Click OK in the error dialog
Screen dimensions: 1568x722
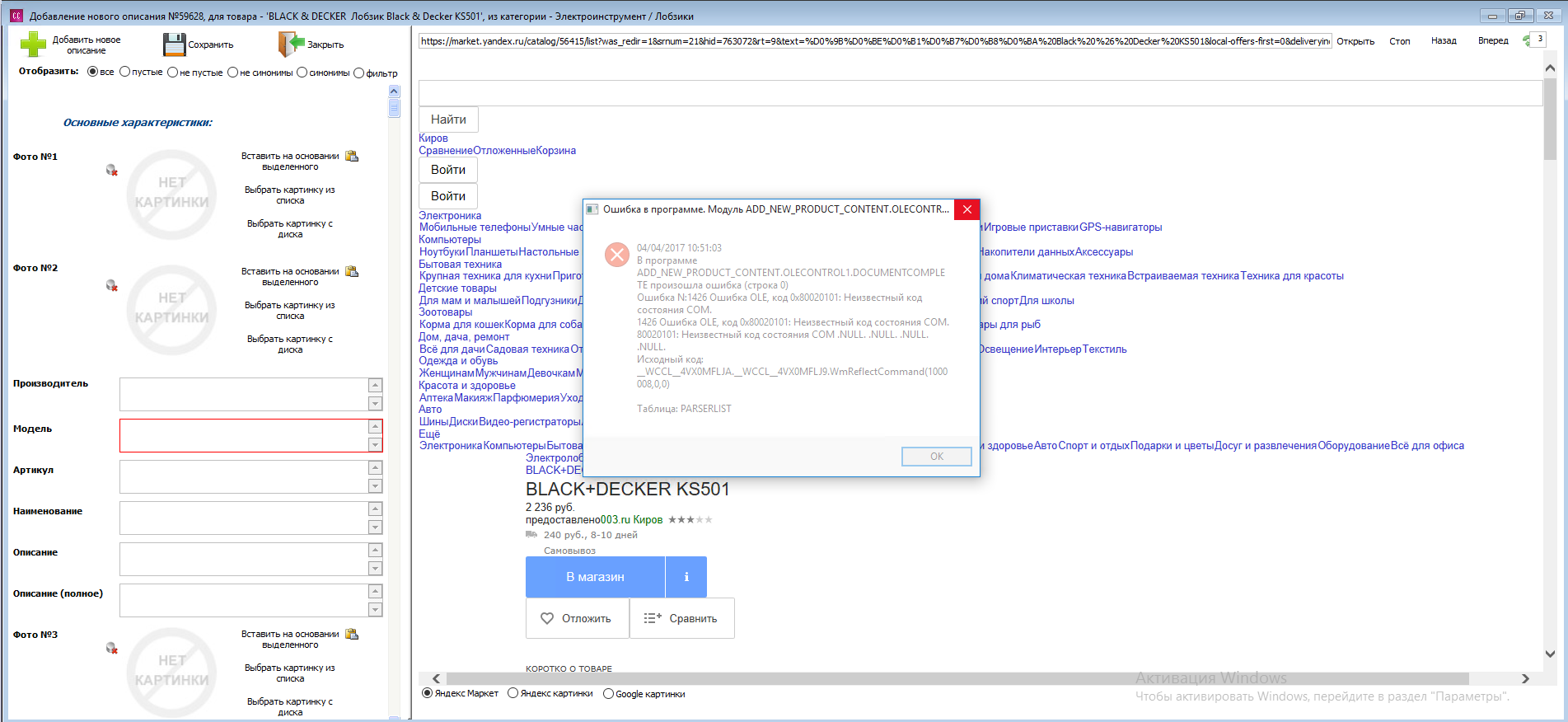[x=937, y=457]
